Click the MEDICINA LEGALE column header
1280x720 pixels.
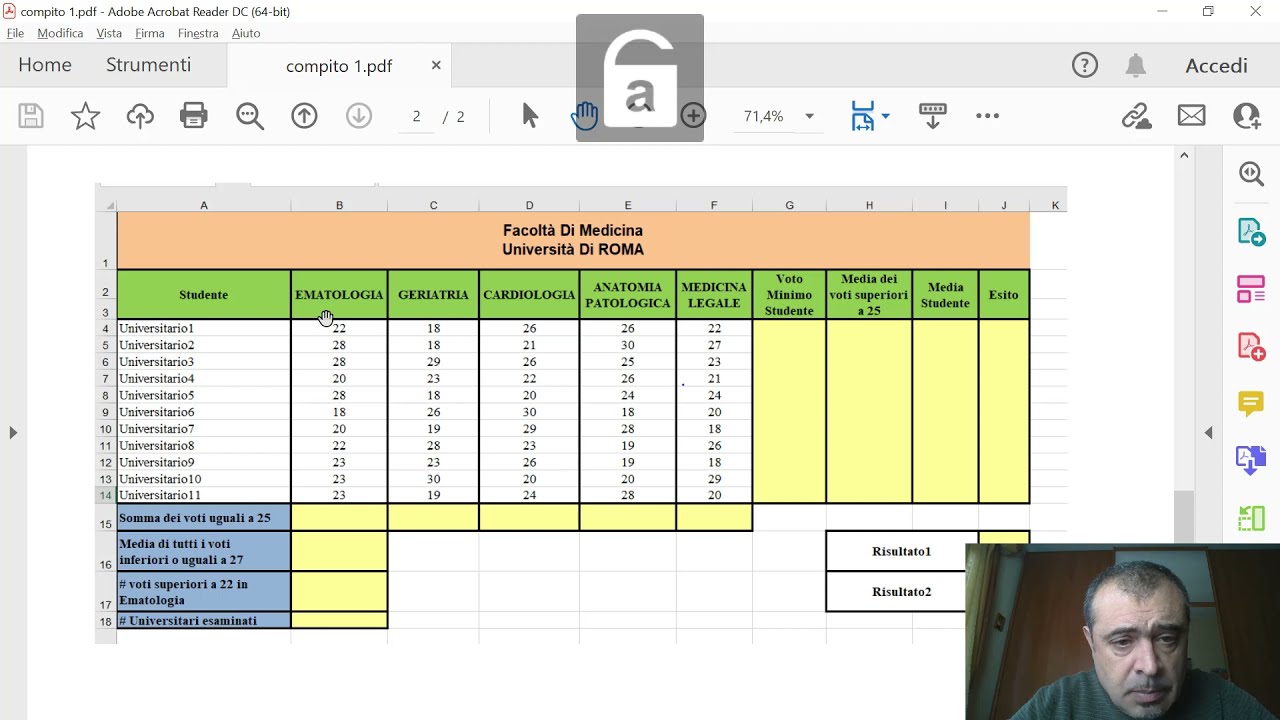pyautogui.click(x=714, y=295)
